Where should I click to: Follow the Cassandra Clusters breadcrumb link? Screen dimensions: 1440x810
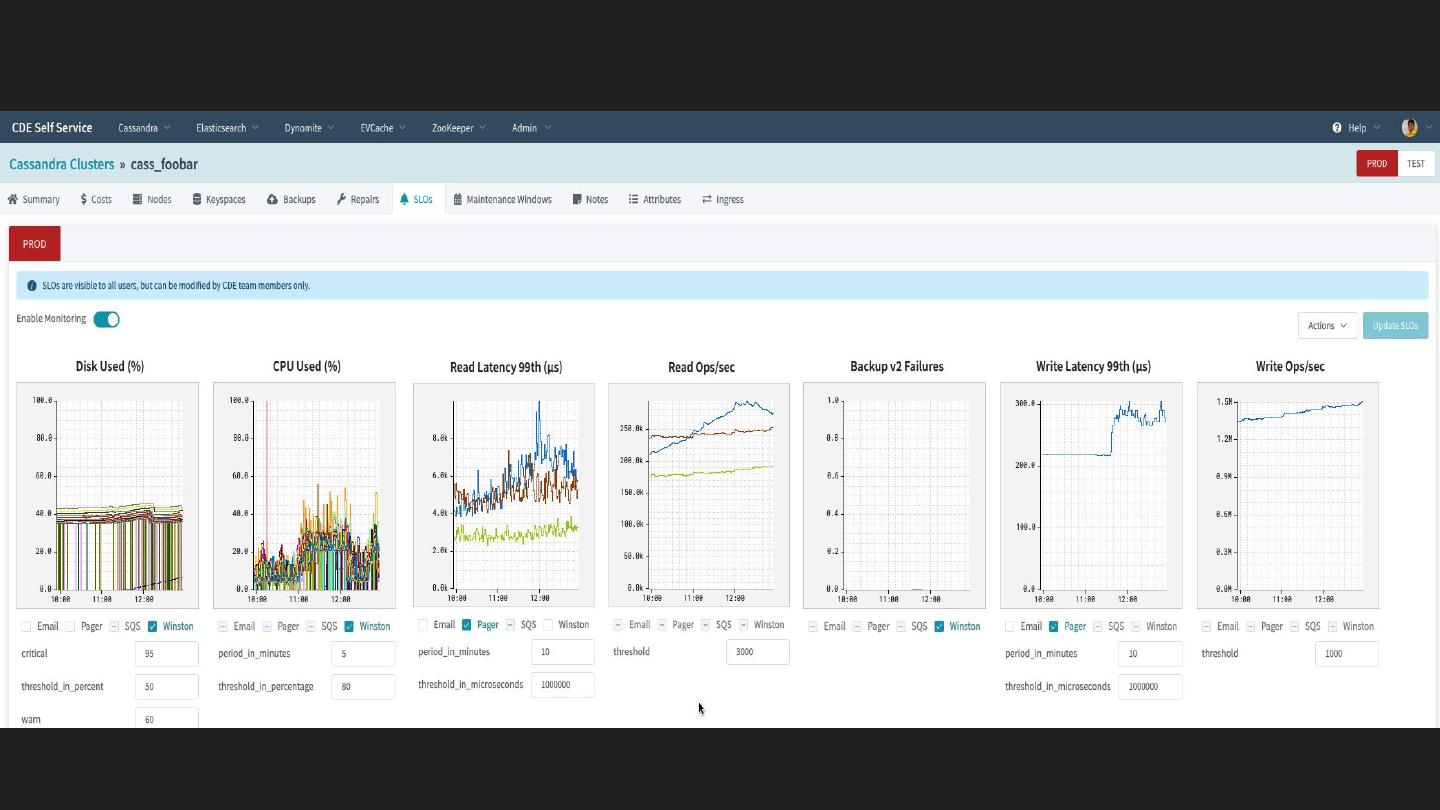point(62,164)
